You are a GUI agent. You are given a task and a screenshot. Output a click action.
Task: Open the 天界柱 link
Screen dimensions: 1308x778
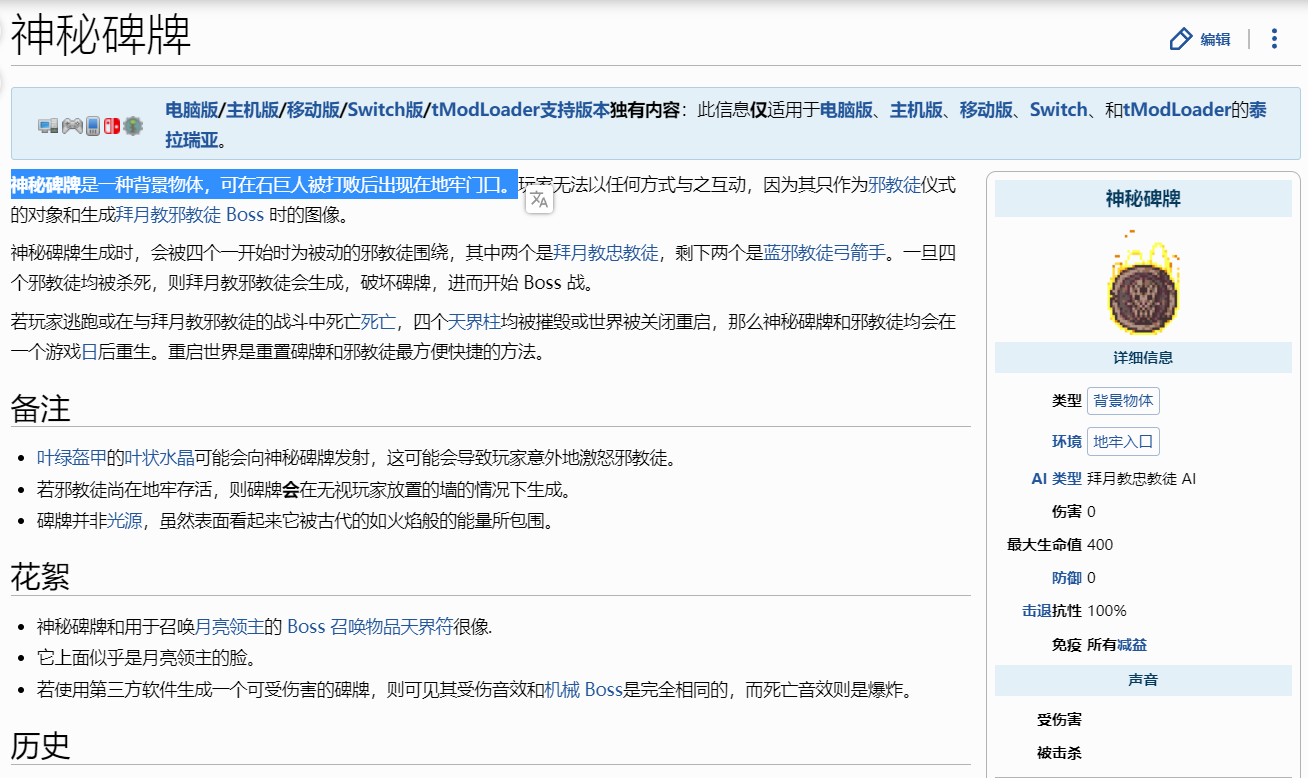pos(473,322)
